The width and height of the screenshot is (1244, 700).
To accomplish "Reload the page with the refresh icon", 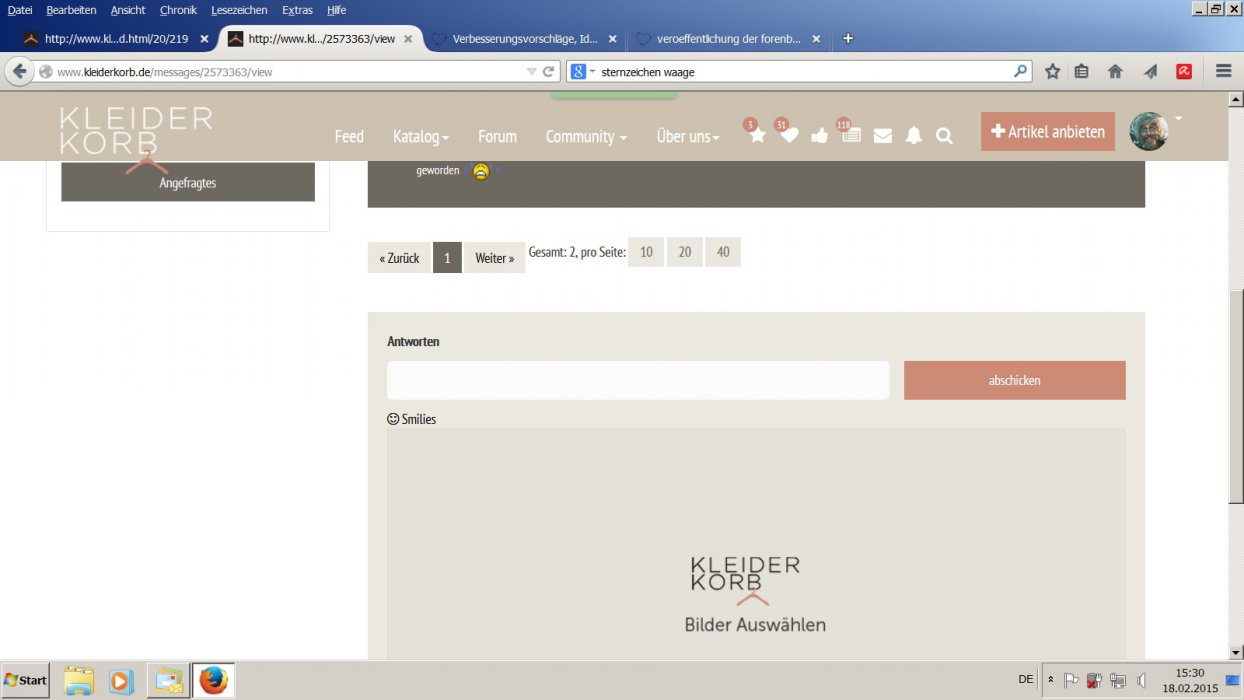I will [548, 72].
